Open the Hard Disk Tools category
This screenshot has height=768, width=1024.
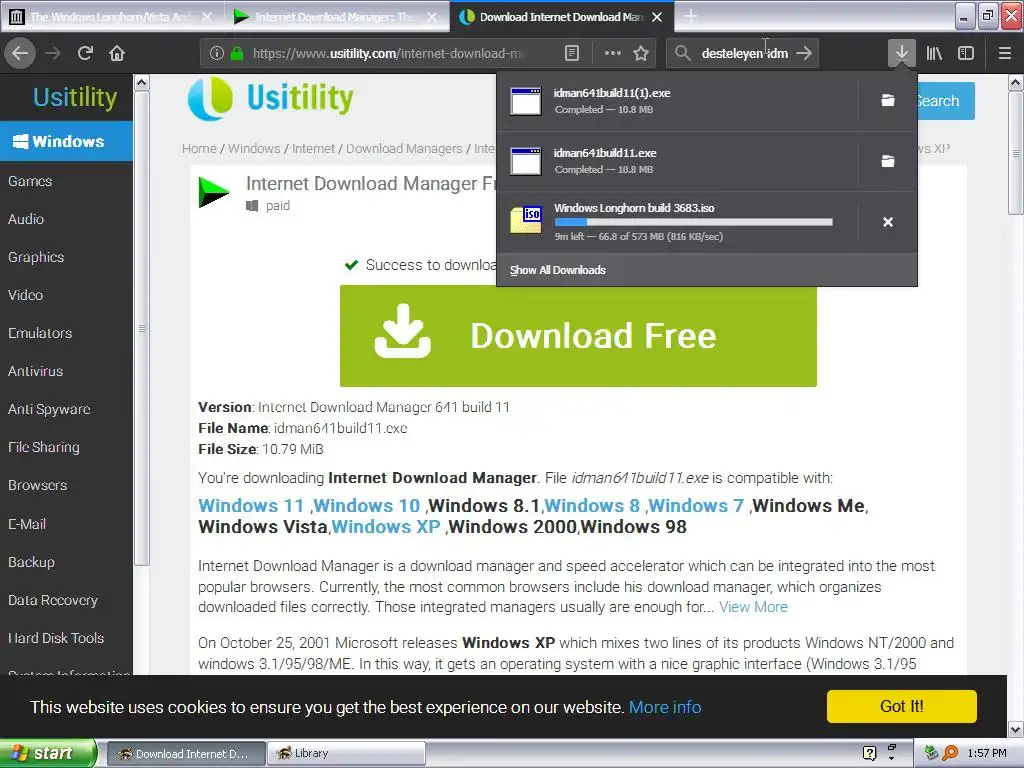[56, 637]
